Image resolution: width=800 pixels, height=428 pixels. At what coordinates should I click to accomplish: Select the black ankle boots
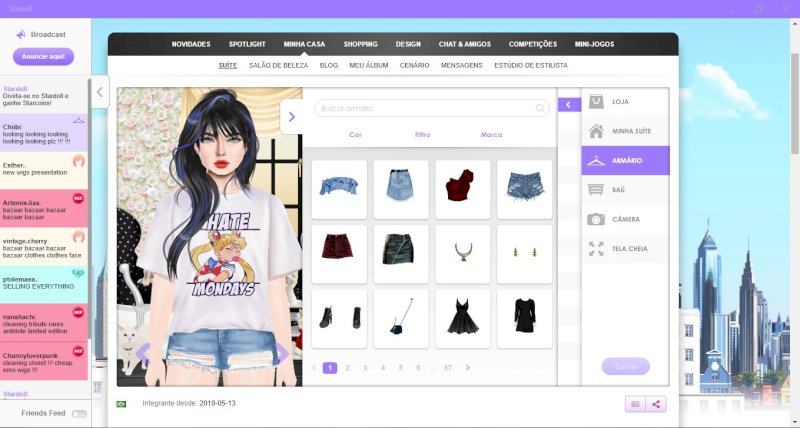point(339,319)
